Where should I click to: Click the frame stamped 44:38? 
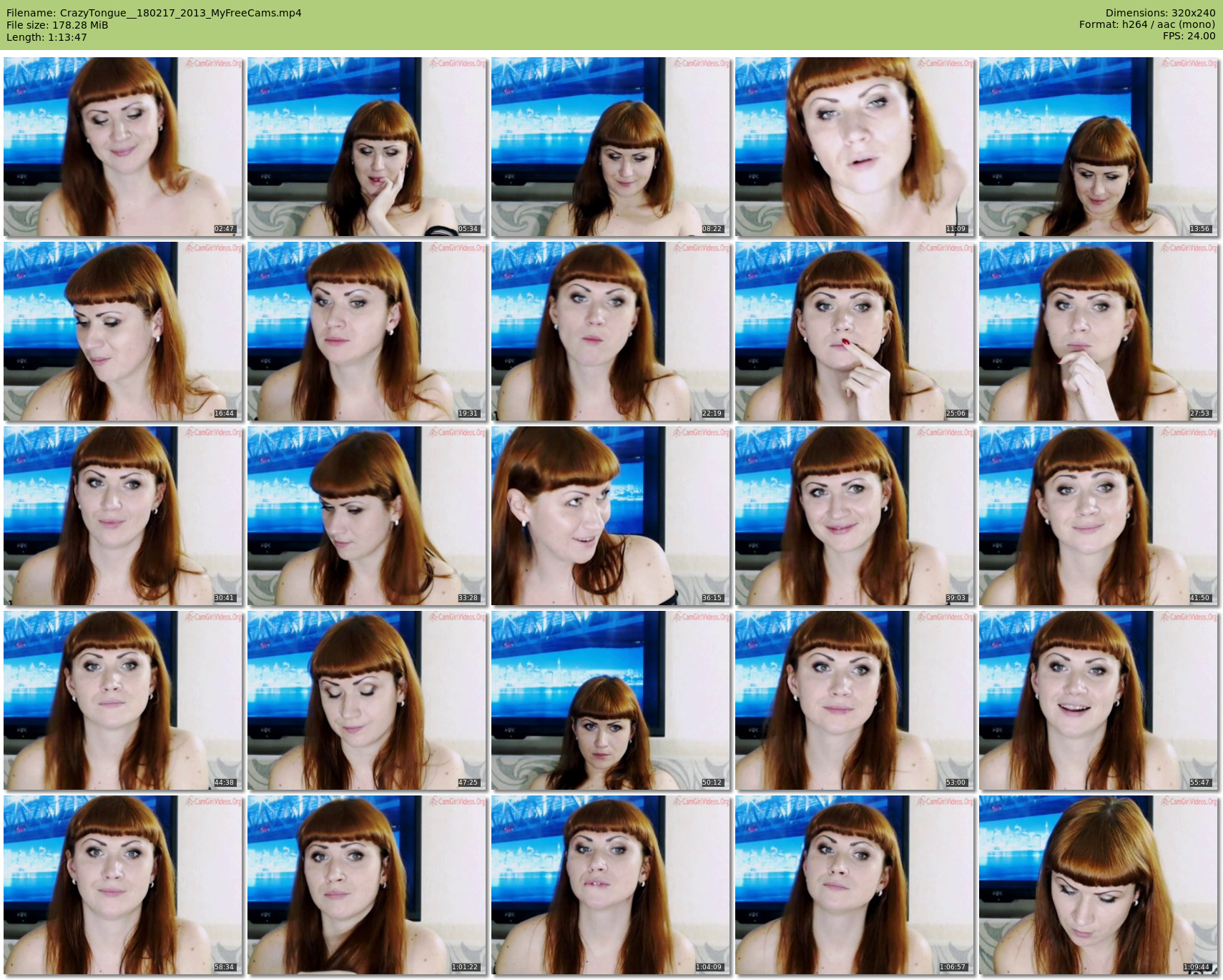pyautogui.click(x=123, y=700)
